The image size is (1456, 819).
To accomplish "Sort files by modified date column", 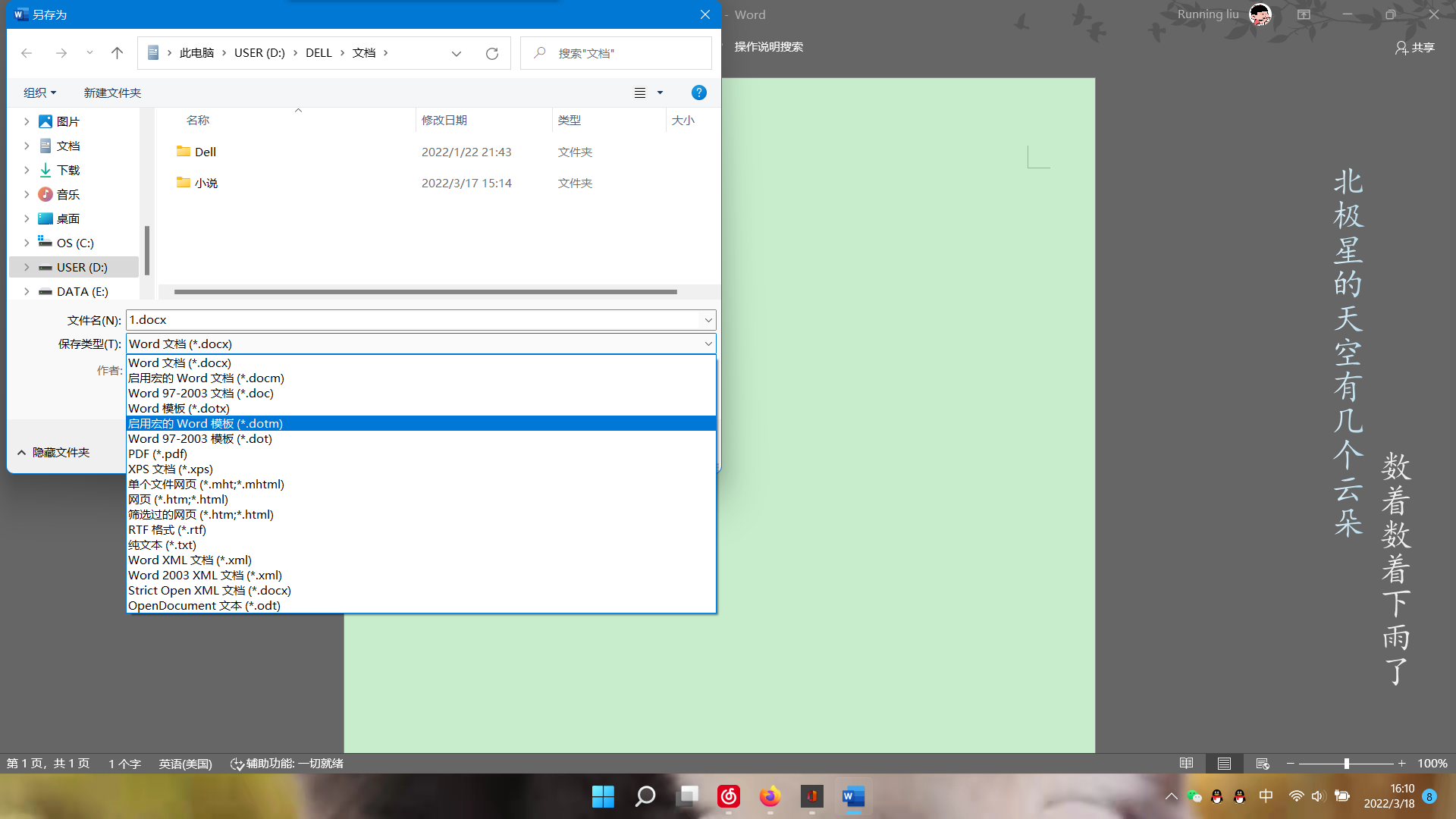I will (x=444, y=120).
